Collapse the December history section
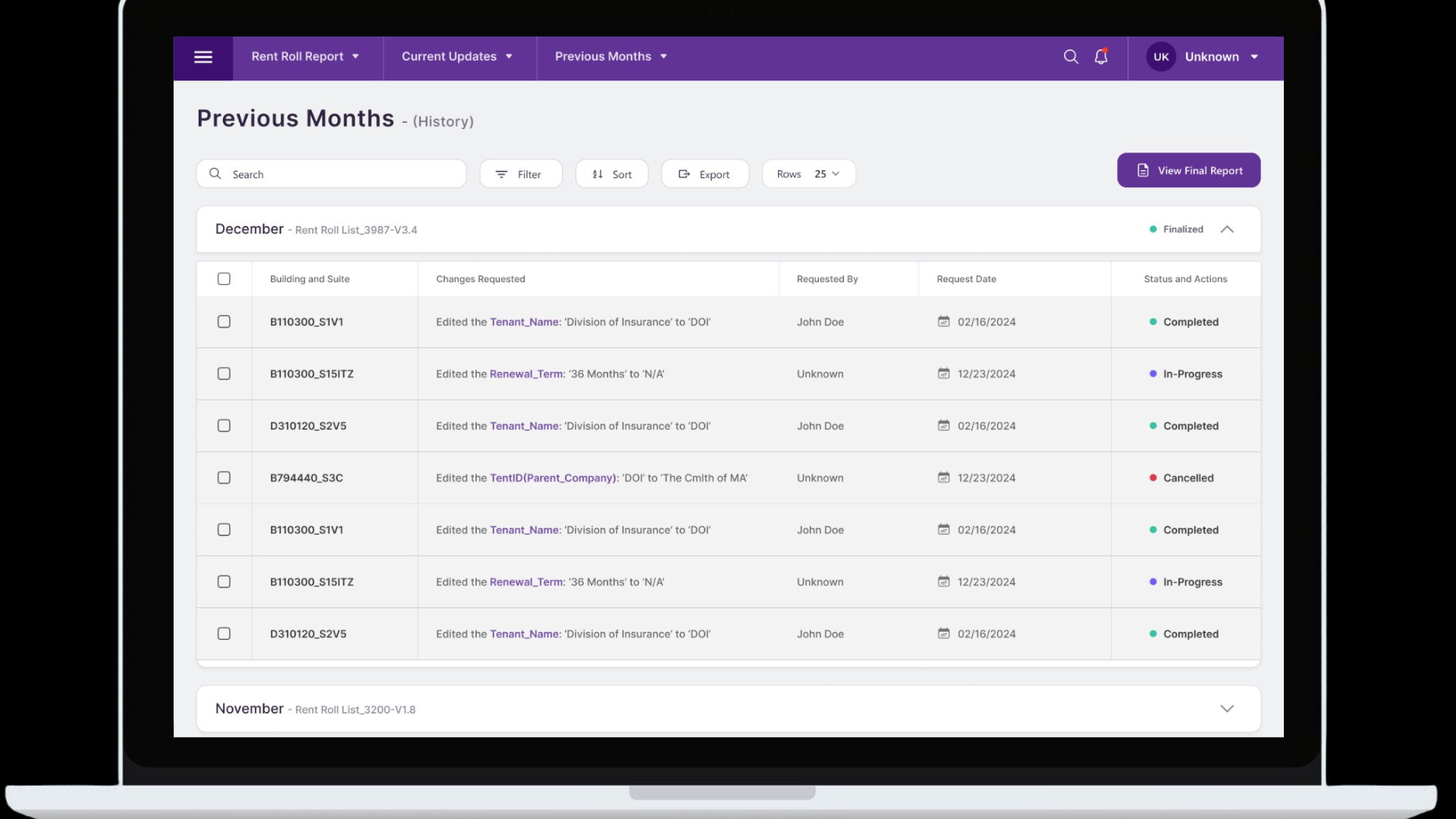The image size is (1456, 819). click(1227, 229)
